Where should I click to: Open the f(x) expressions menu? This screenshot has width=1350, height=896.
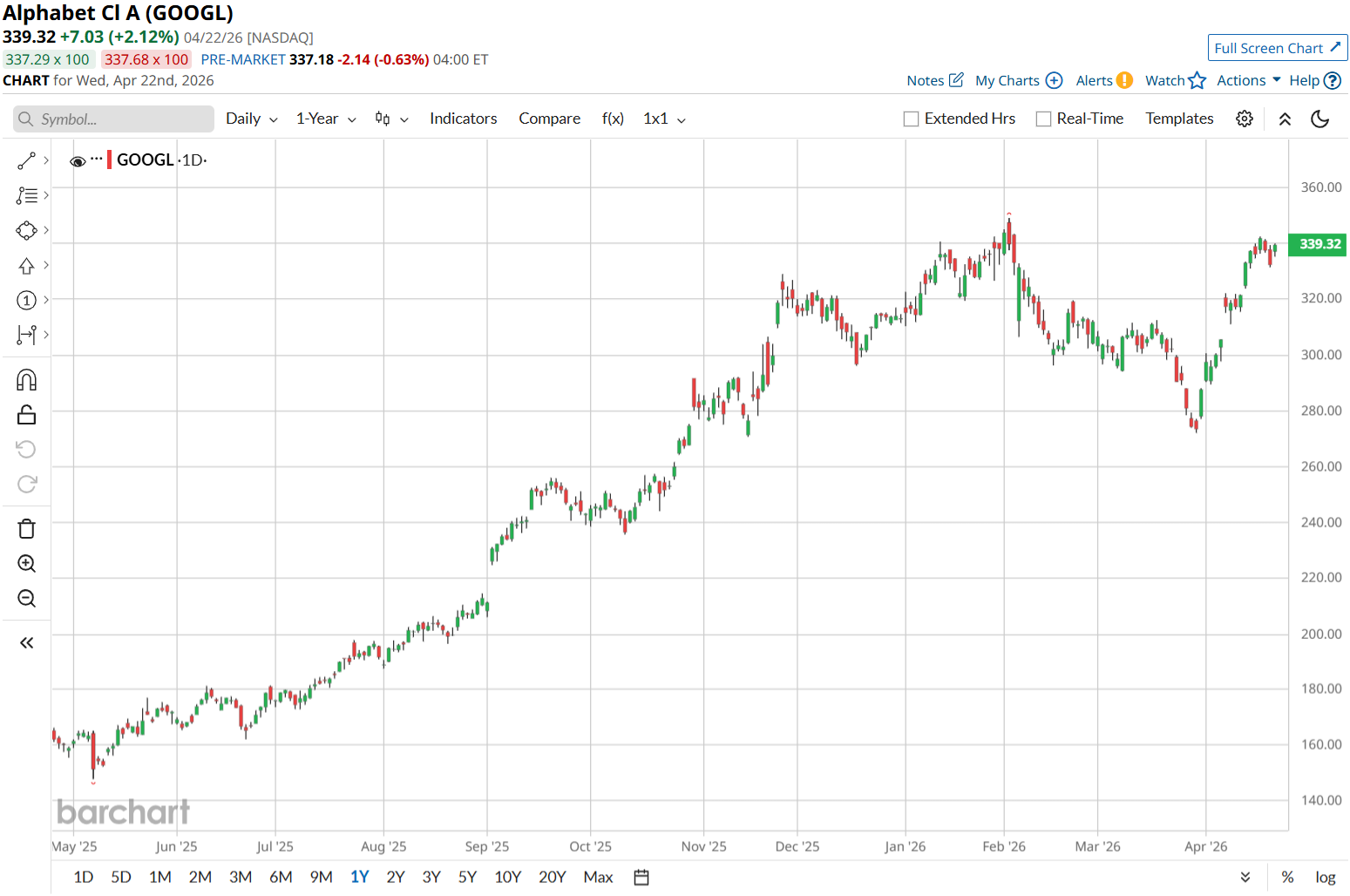point(613,119)
